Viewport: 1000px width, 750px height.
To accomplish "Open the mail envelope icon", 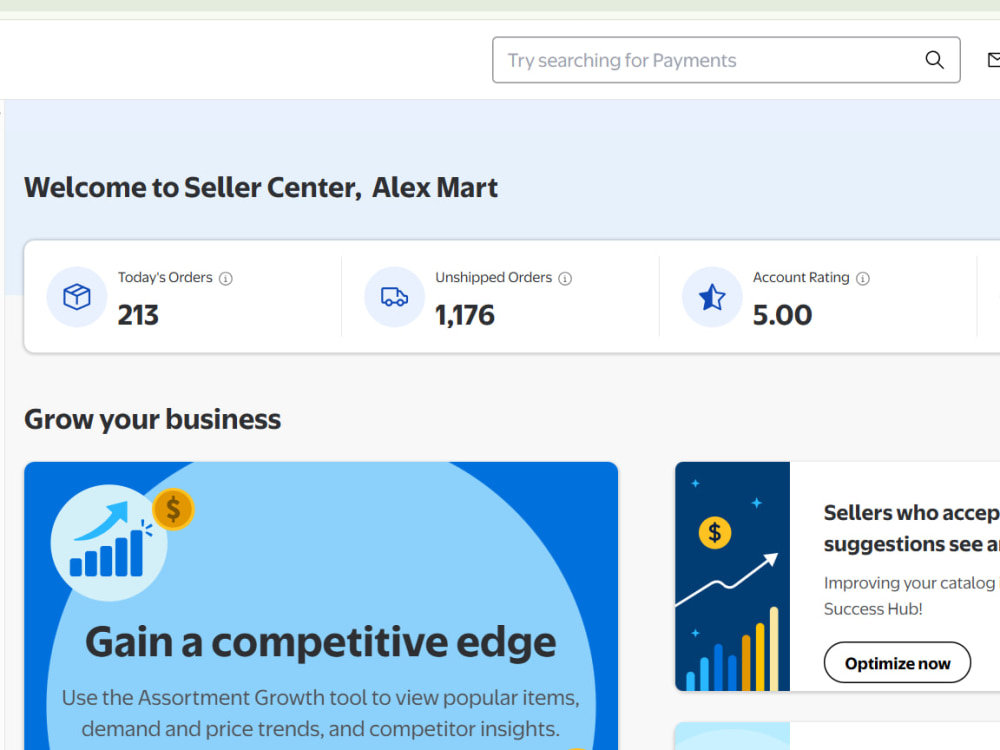I will [994, 60].
